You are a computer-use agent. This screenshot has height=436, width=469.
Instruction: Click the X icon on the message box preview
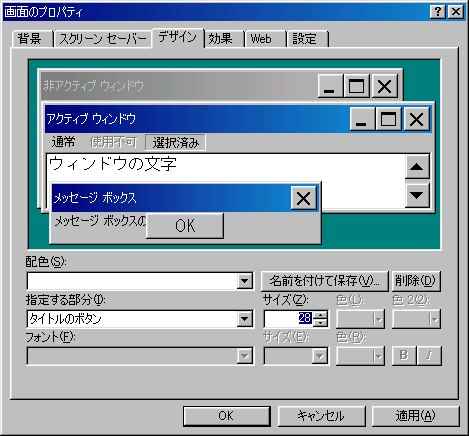303,198
